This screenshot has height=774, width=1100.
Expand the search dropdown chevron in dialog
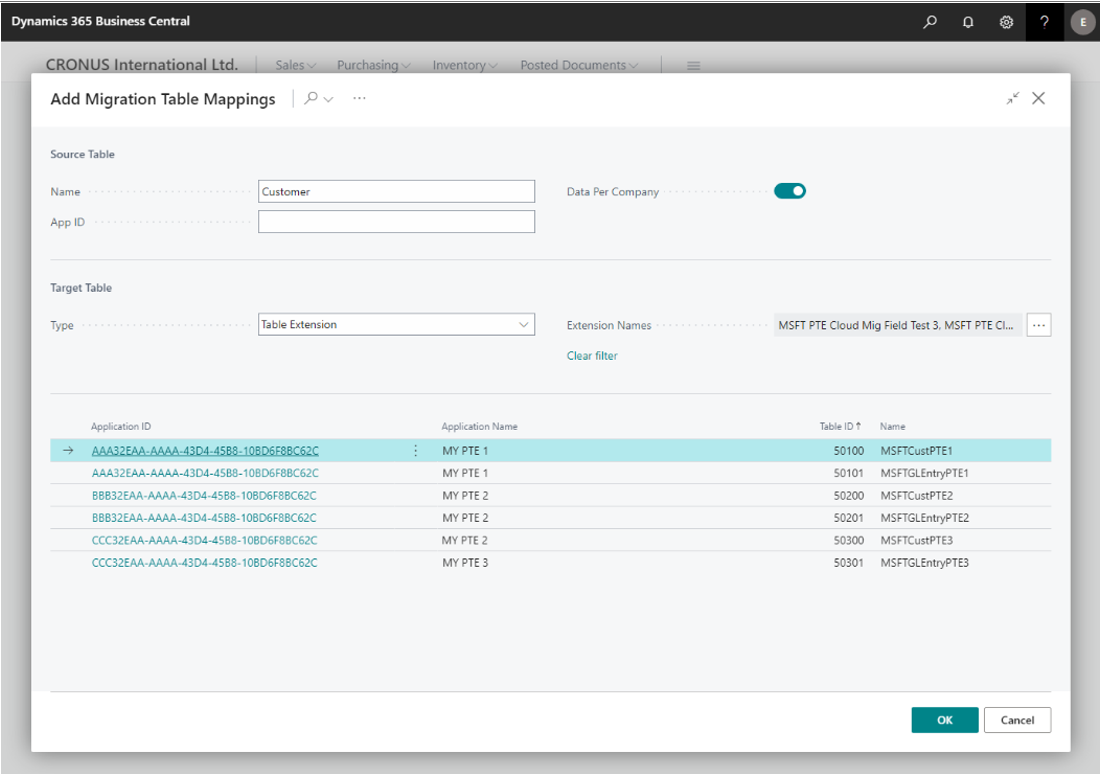coord(328,99)
